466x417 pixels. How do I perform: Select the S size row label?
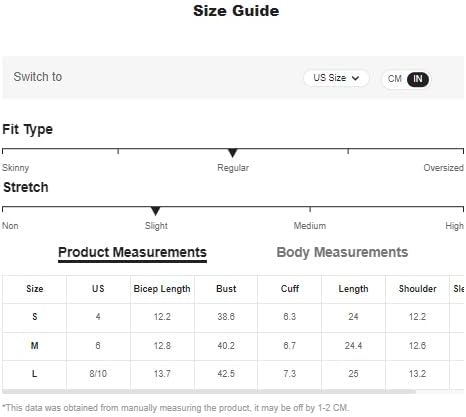tap(35, 317)
